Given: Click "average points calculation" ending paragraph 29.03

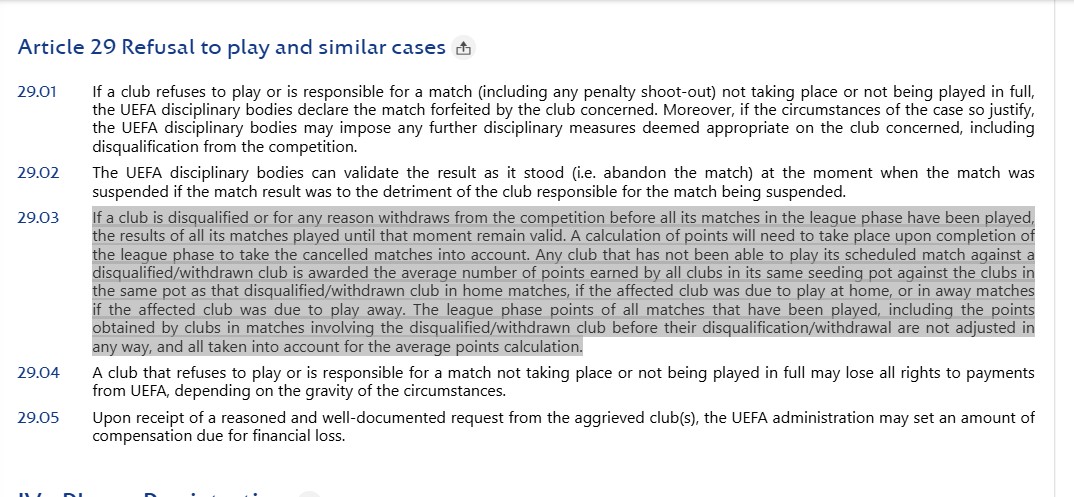Looking at the screenshot, I should (482, 347).
